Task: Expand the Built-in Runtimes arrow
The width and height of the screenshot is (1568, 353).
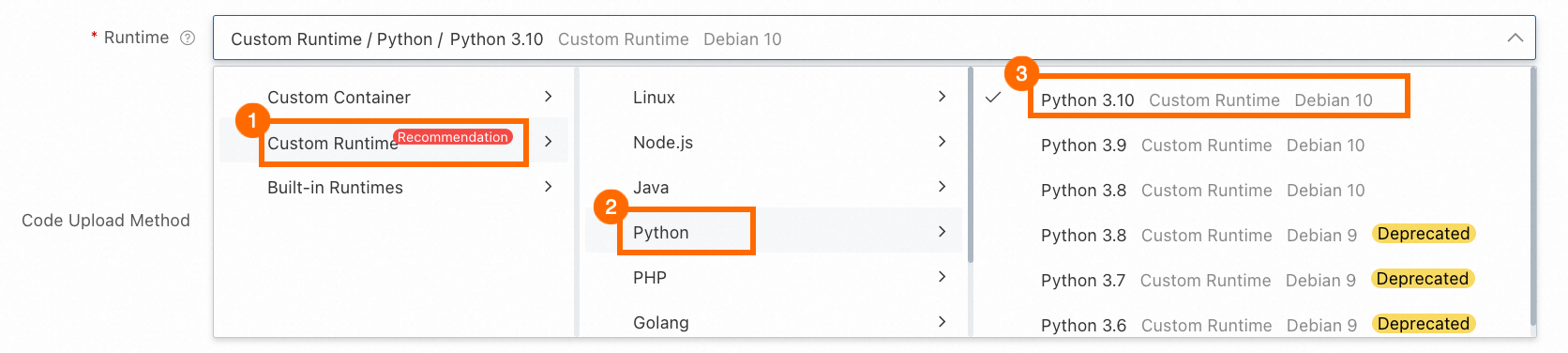Action: click(x=549, y=187)
